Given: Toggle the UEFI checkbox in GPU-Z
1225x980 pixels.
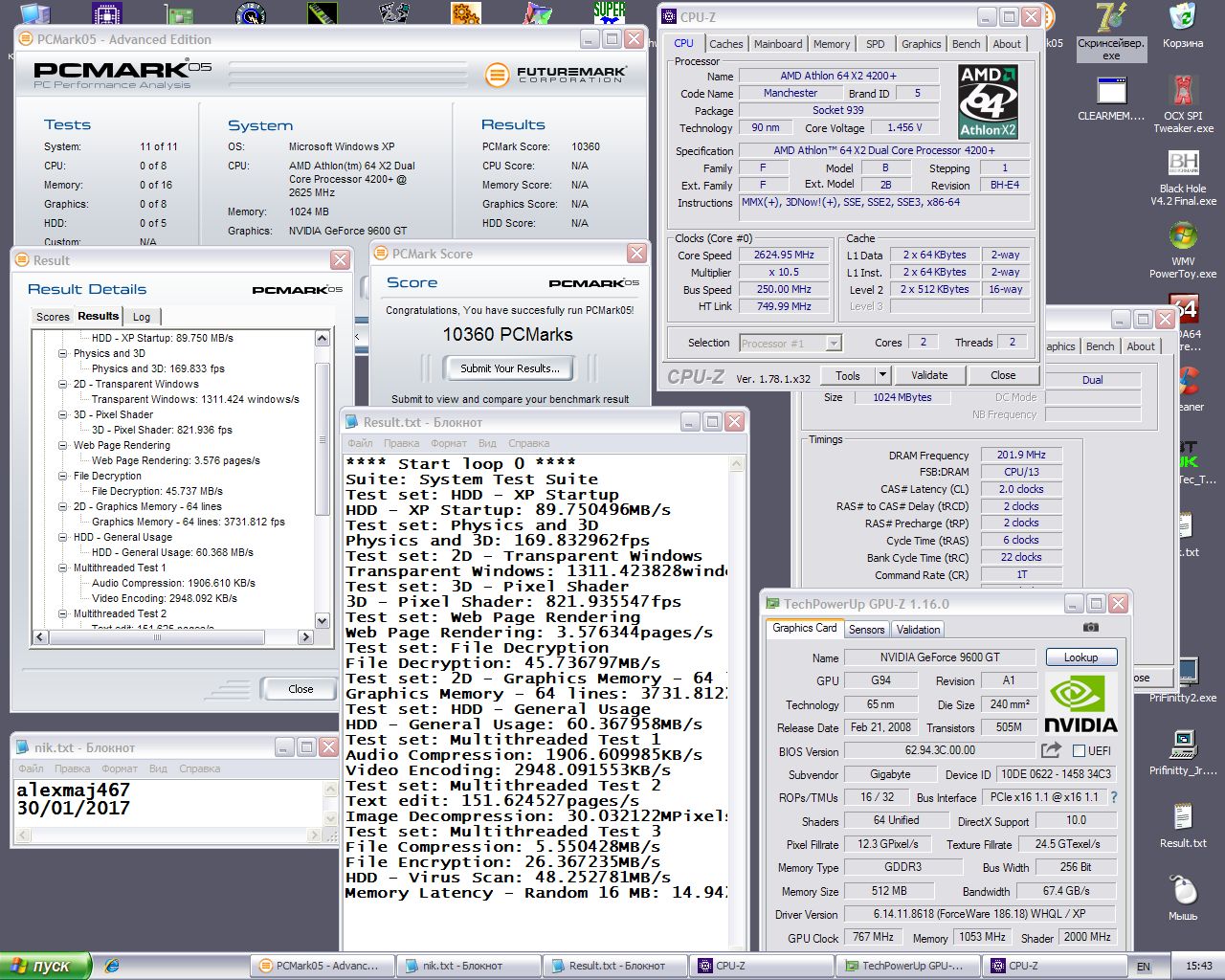Looking at the screenshot, I should 1079,751.
